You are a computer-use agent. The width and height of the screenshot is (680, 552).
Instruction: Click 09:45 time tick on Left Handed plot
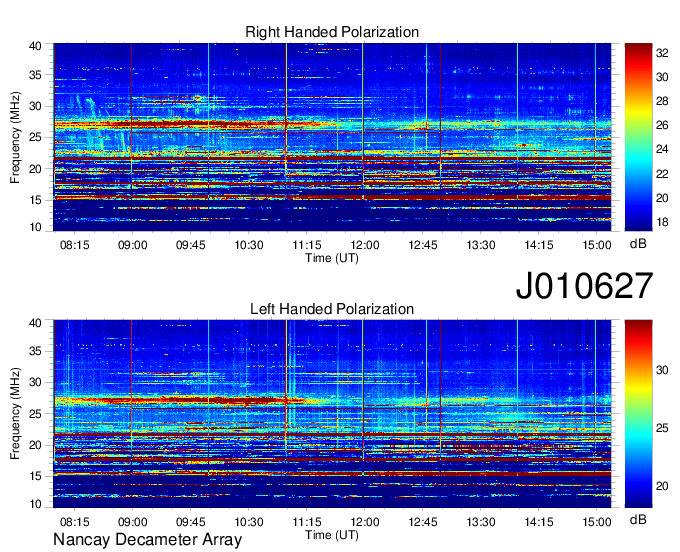(x=190, y=522)
